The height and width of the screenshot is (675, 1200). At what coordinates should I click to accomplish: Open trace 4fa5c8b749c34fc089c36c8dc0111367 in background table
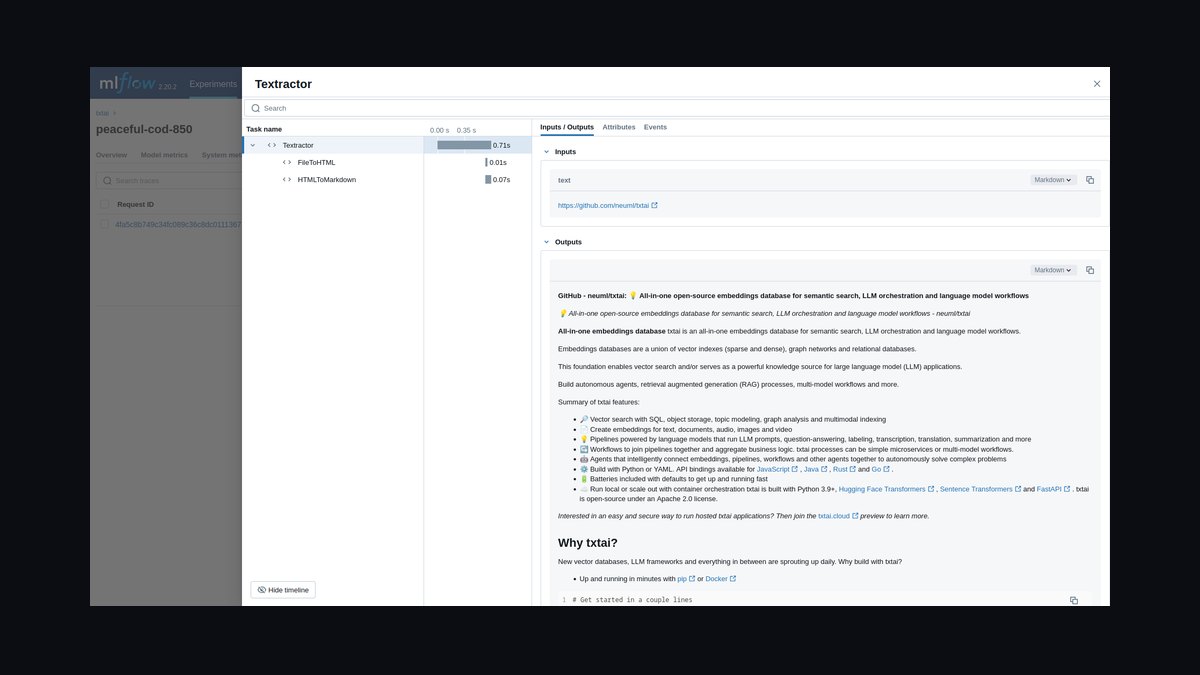178,224
